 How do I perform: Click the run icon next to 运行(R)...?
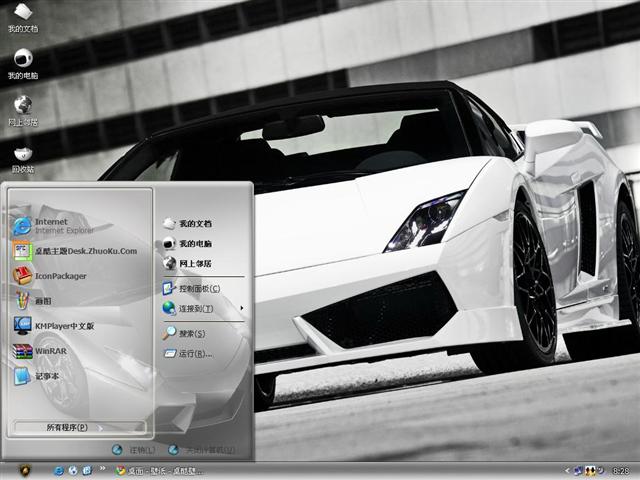pos(170,353)
